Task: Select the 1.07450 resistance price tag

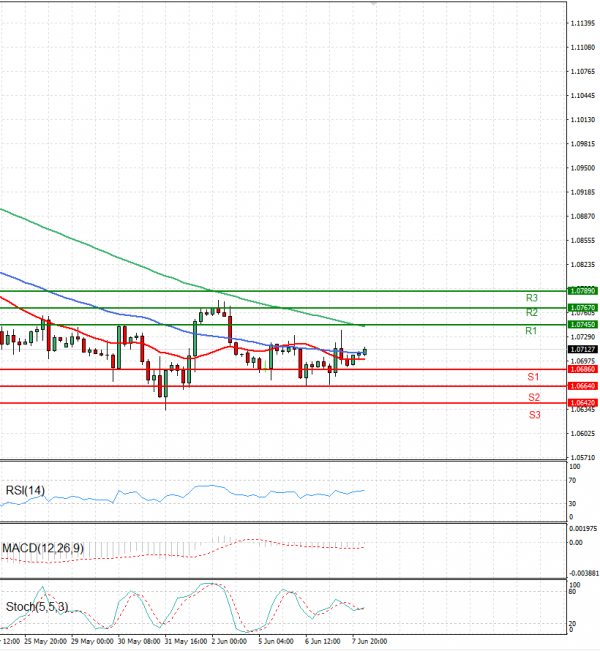Action: pos(583,324)
